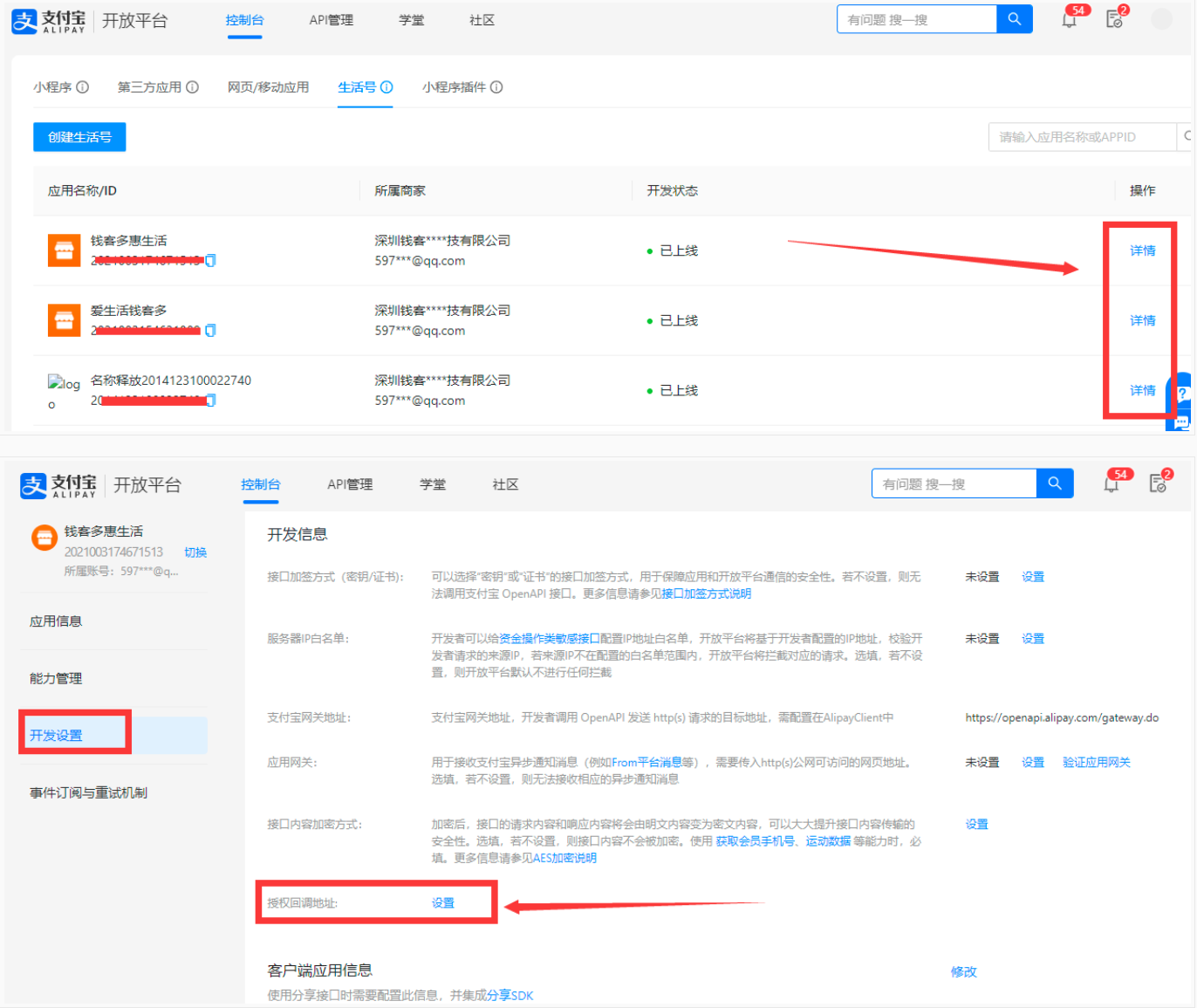Open 资金操作类敏感接口 link

(x=550, y=639)
